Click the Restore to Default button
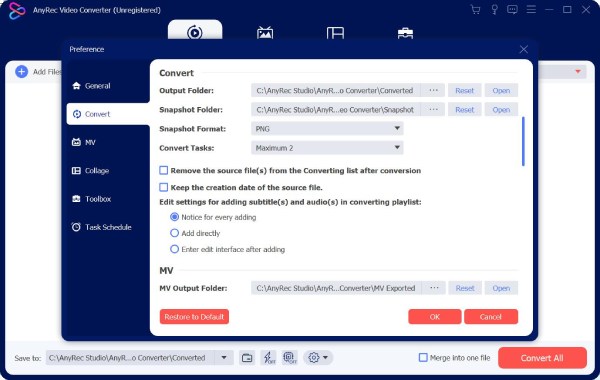 [x=194, y=316]
